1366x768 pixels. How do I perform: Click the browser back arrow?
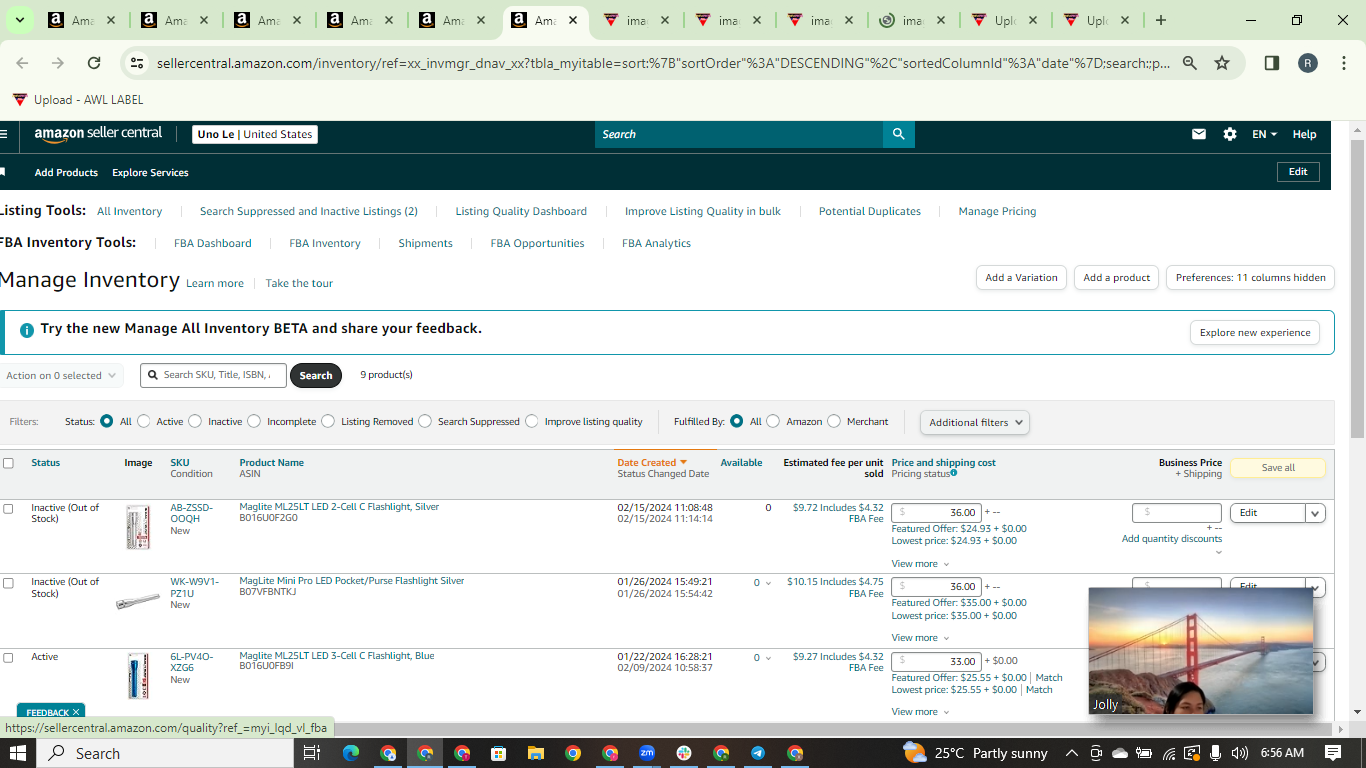click(22, 63)
